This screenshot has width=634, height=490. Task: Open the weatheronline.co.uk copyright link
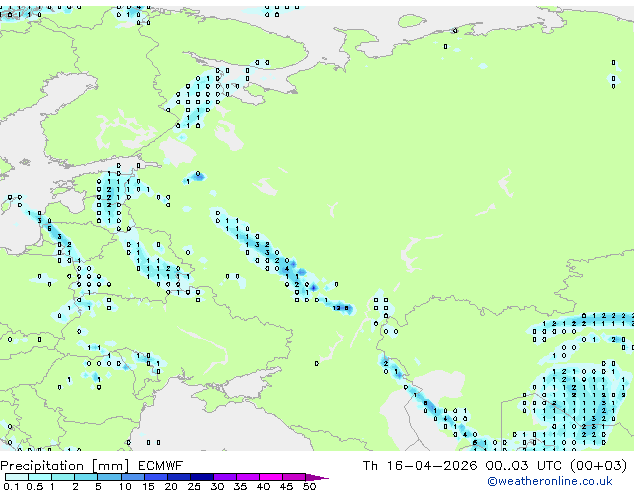tap(550, 481)
